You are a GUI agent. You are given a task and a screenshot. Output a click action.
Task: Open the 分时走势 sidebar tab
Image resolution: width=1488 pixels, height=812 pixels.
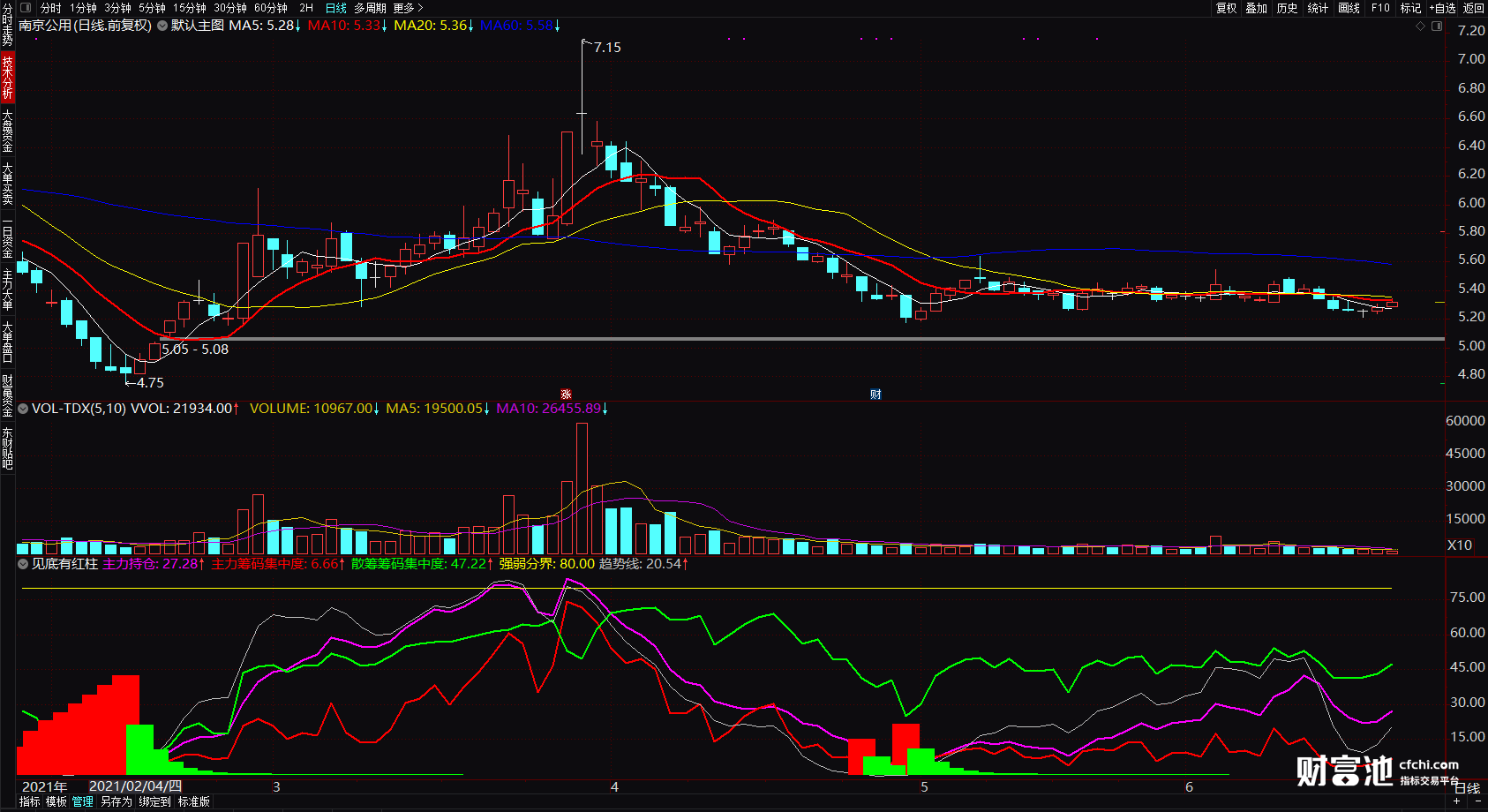point(7,25)
